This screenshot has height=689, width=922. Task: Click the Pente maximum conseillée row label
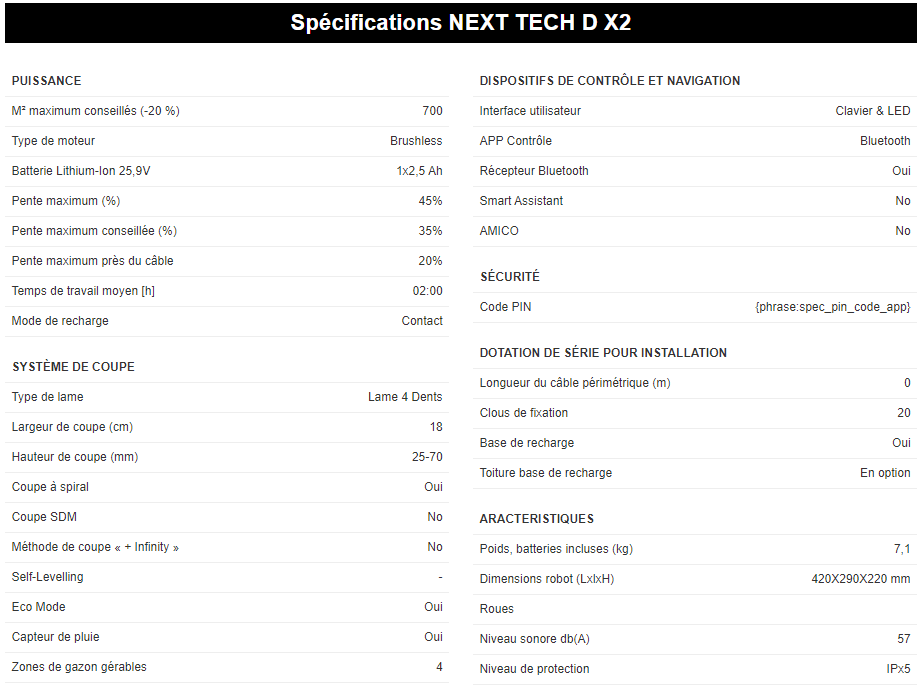click(x=94, y=231)
